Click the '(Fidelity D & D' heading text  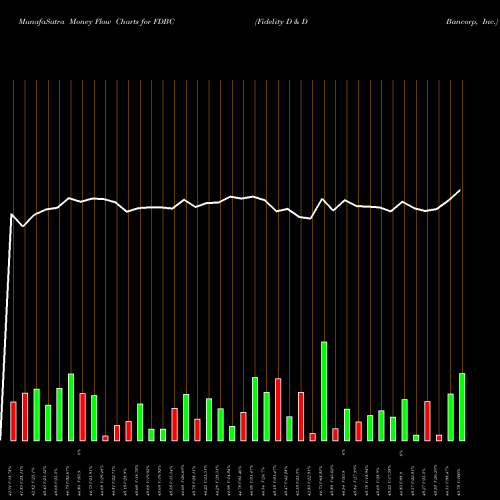point(281,22)
